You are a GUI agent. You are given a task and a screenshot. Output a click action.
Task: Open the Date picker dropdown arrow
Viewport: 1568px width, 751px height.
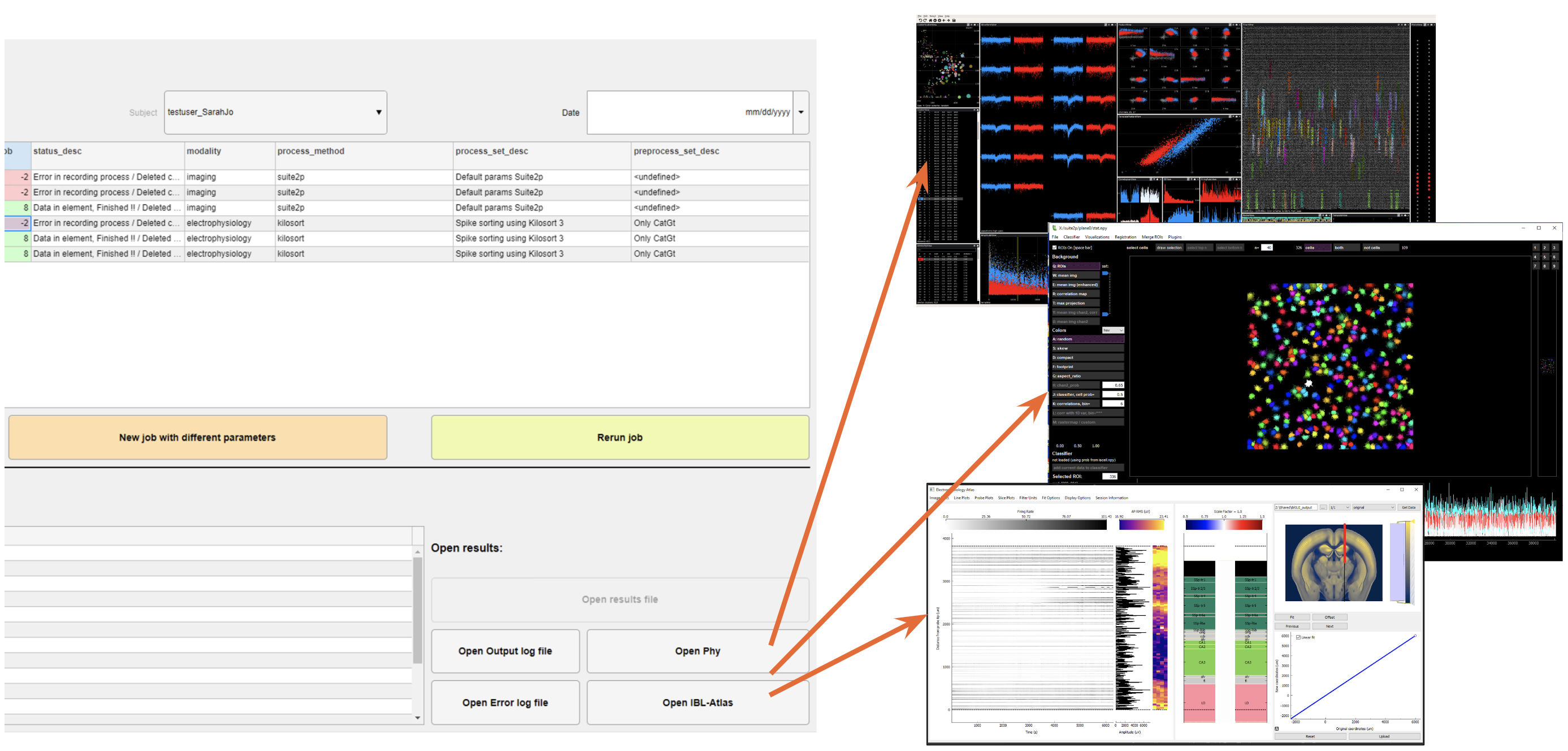pyautogui.click(x=801, y=113)
